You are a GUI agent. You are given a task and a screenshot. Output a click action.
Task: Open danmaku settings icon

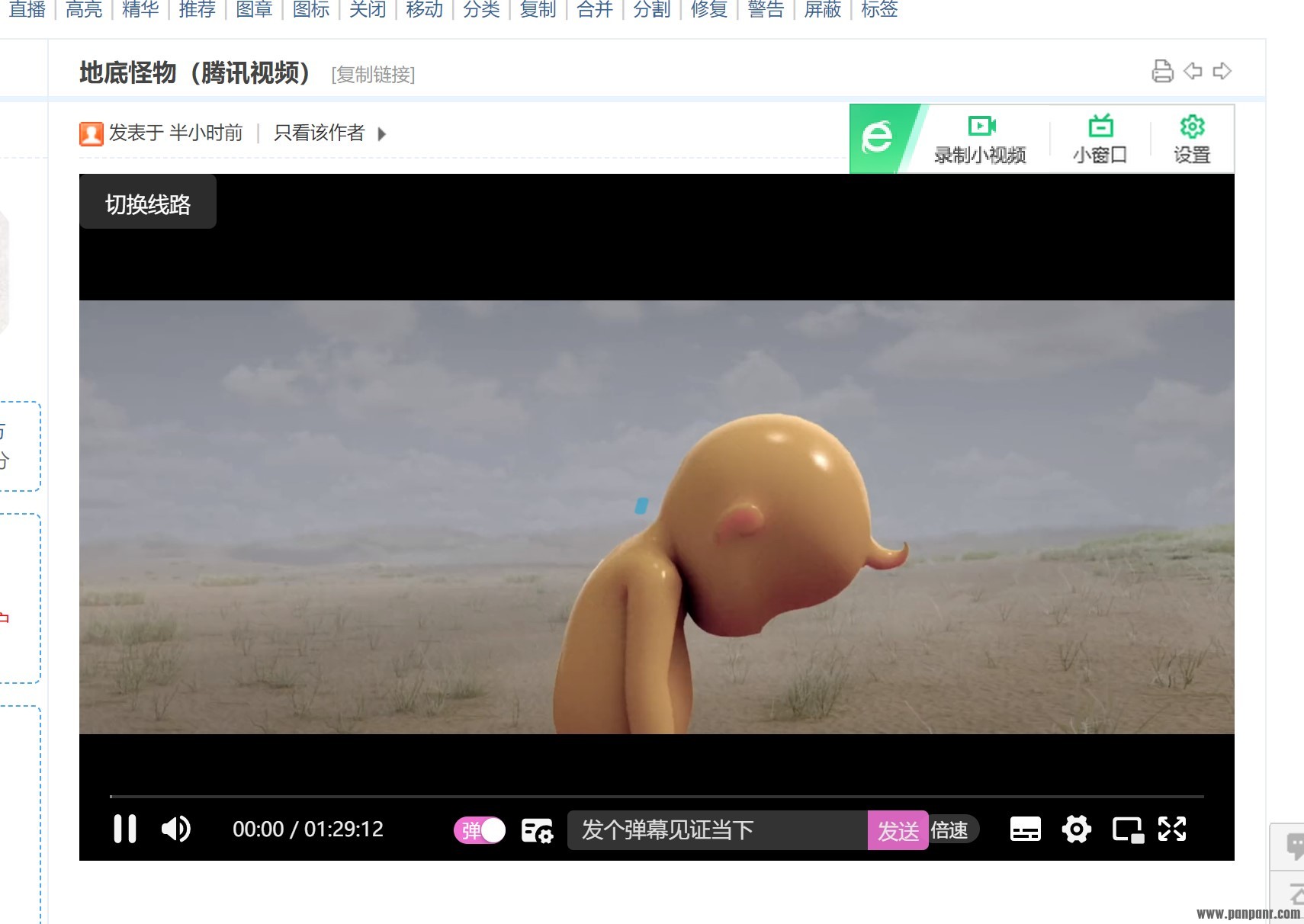[x=537, y=830]
